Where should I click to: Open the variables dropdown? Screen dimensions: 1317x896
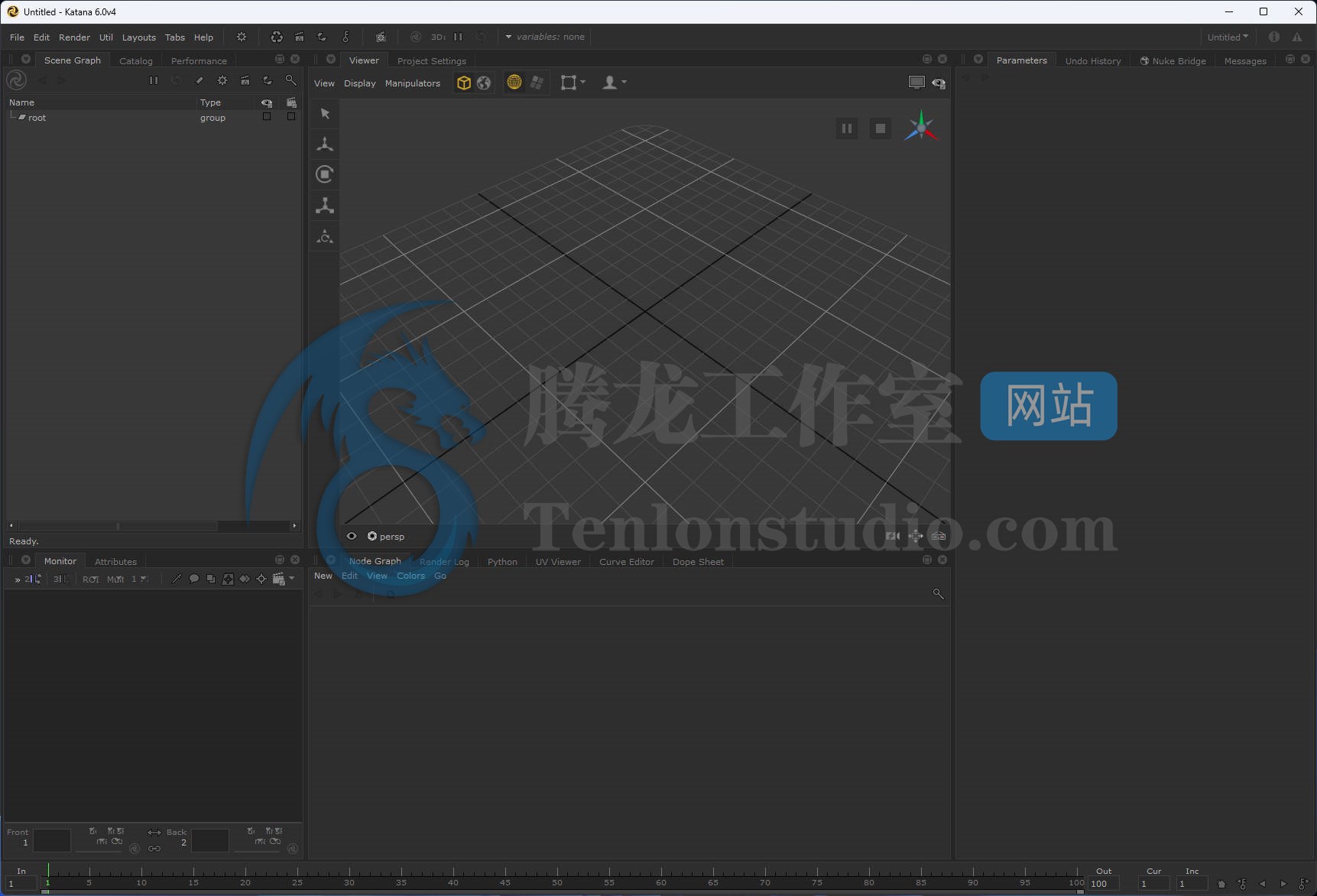tap(544, 37)
